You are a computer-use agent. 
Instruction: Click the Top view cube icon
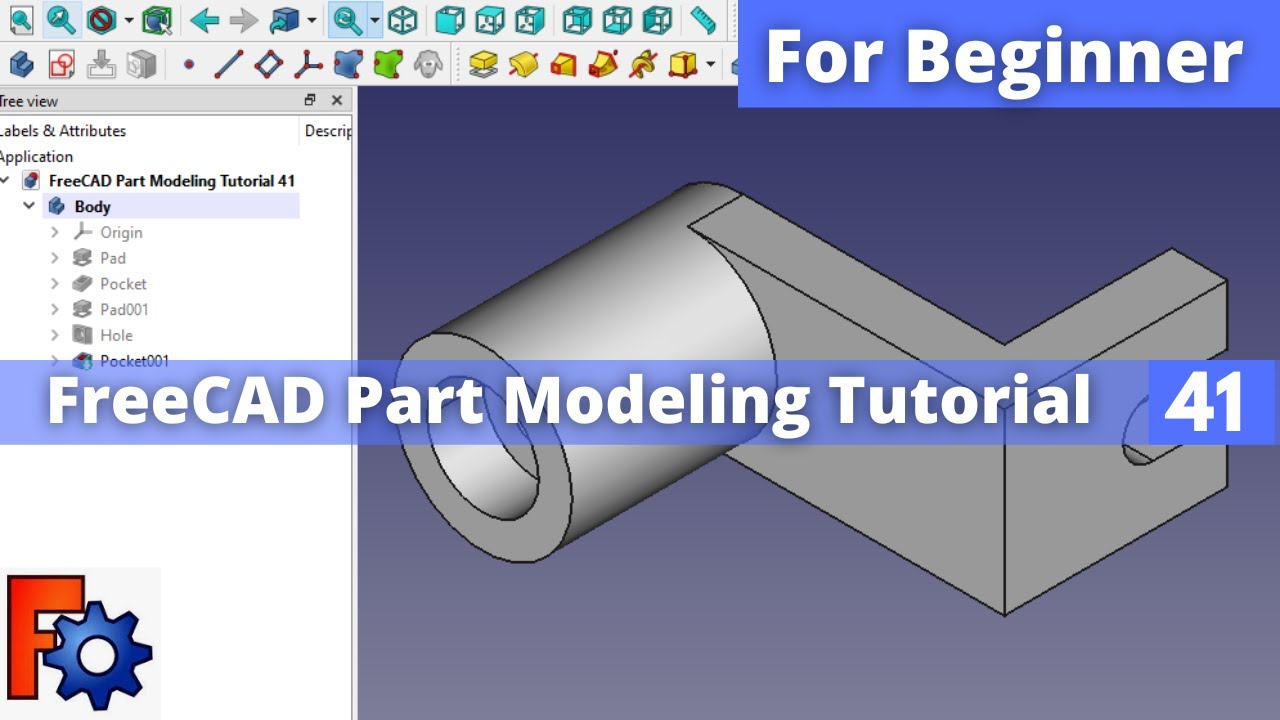(490, 19)
